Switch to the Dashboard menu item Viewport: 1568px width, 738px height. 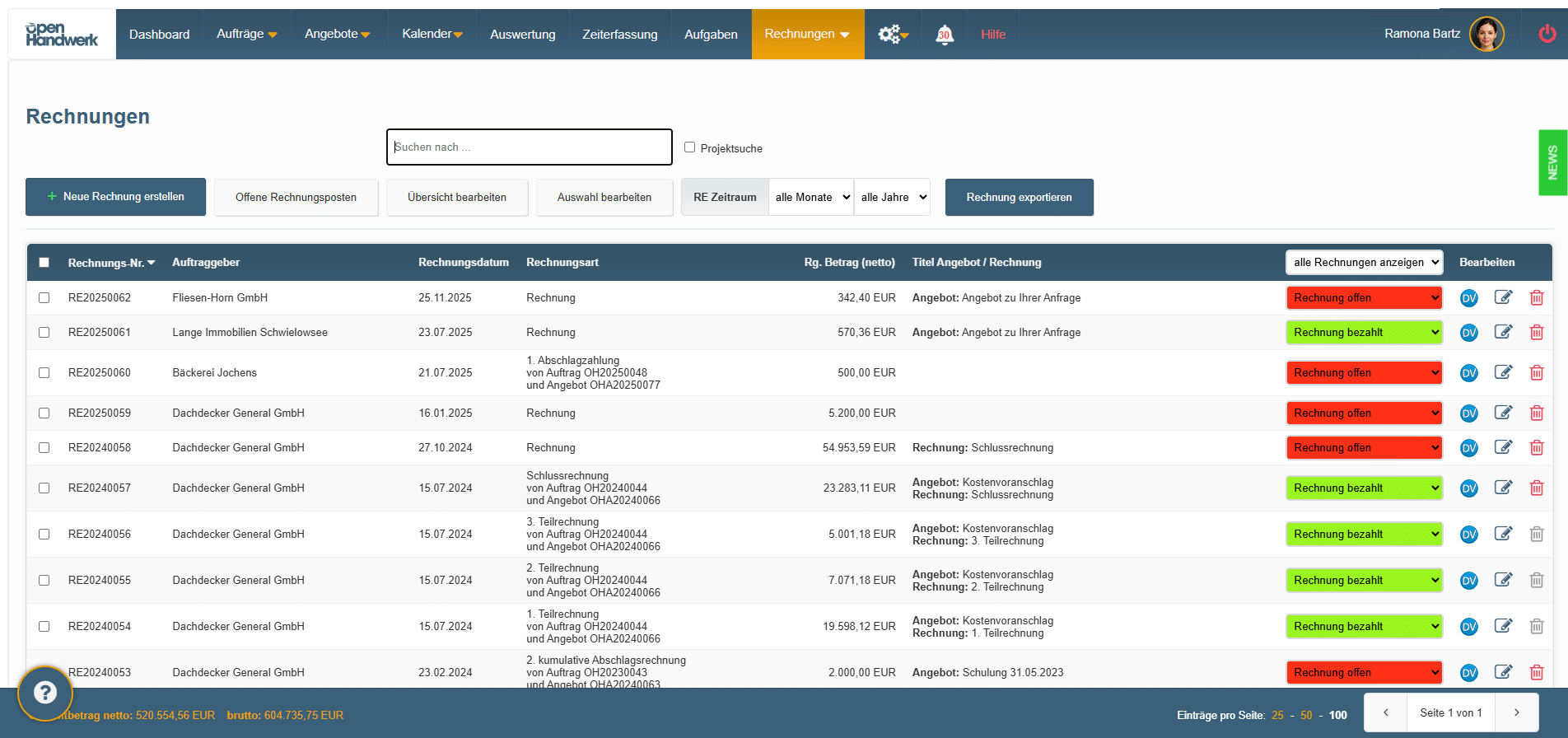point(159,35)
